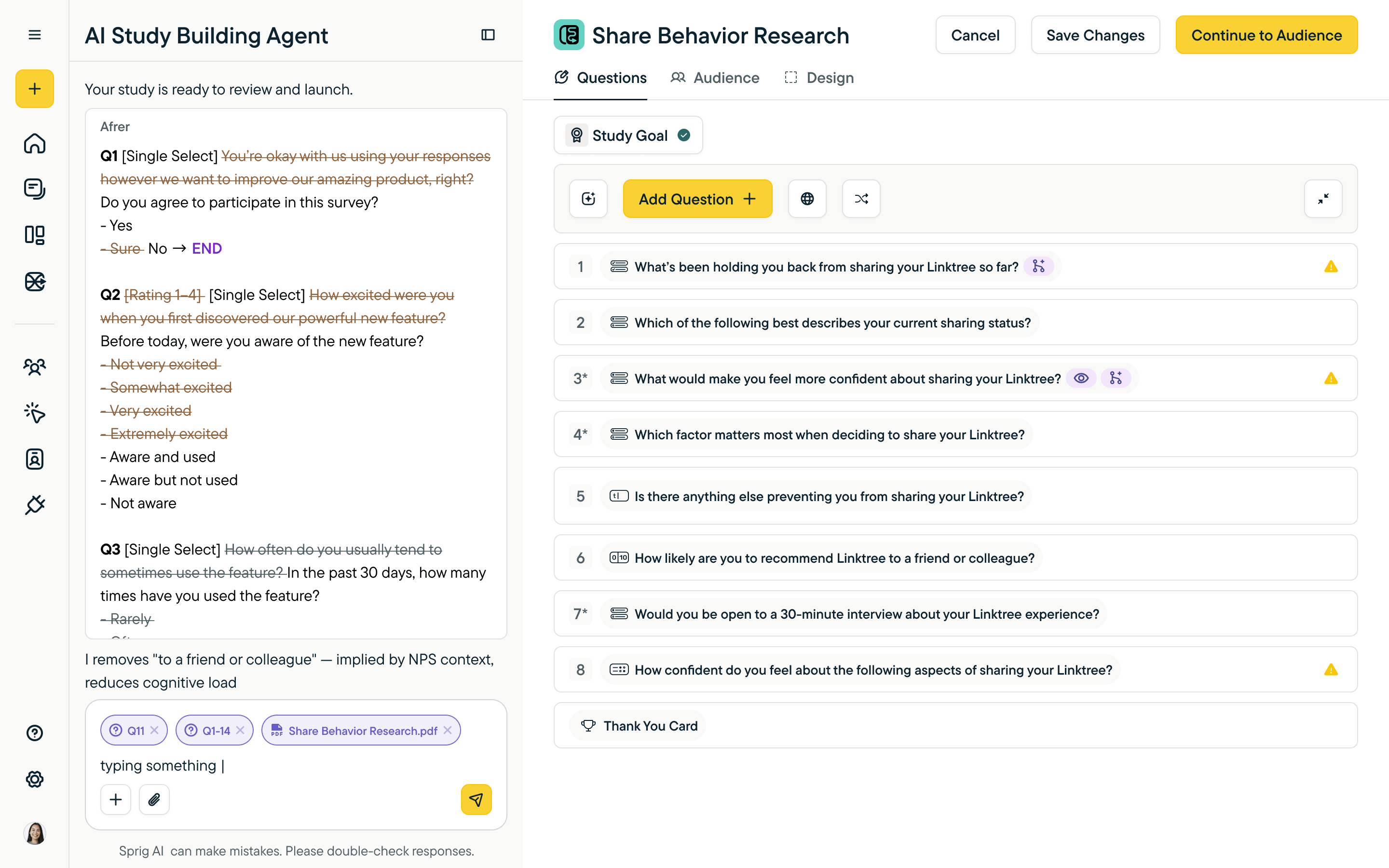
Task: Click the user avatar in the sidebar
Action: 34,833
